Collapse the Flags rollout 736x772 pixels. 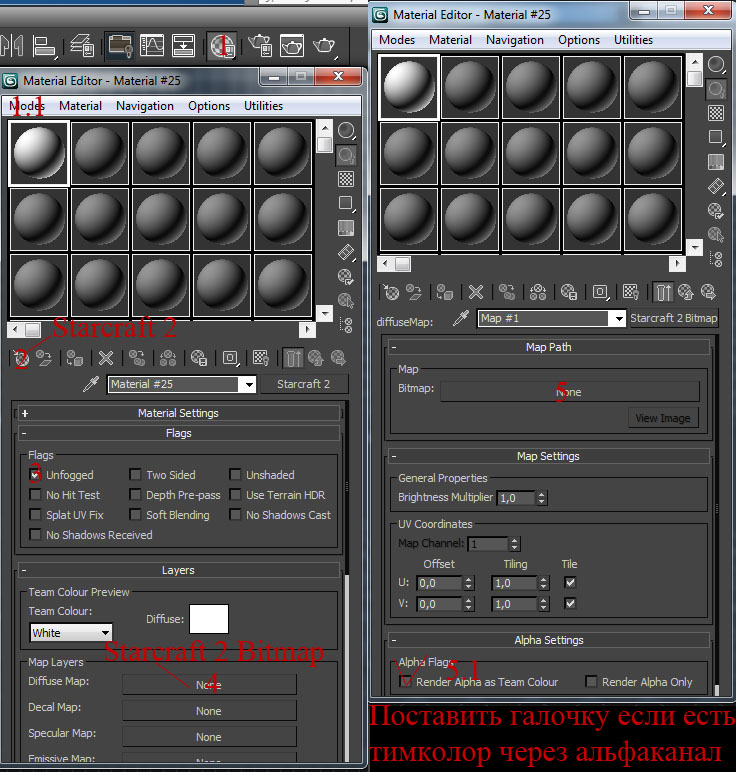click(178, 433)
